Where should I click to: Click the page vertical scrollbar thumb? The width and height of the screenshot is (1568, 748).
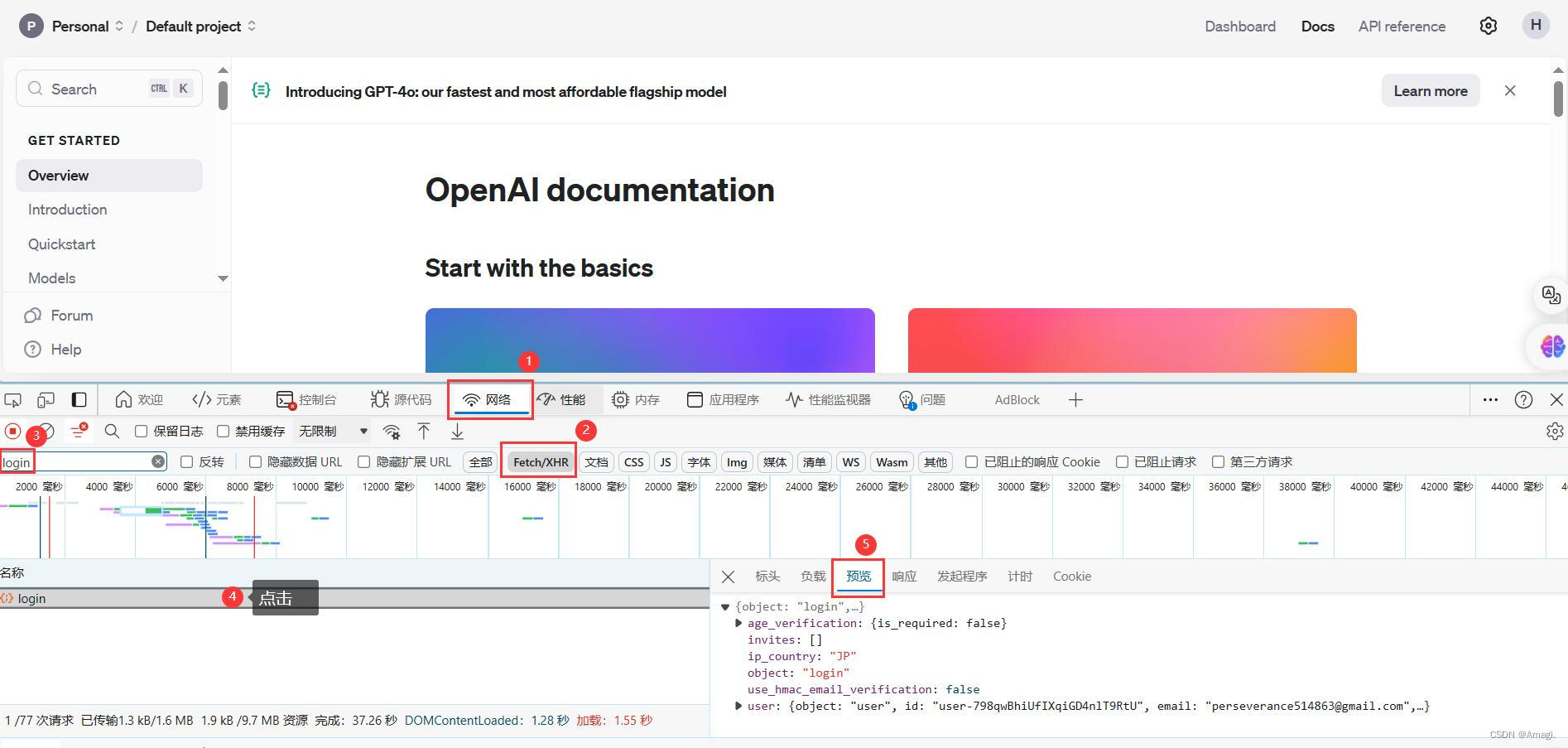pos(1558,98)
